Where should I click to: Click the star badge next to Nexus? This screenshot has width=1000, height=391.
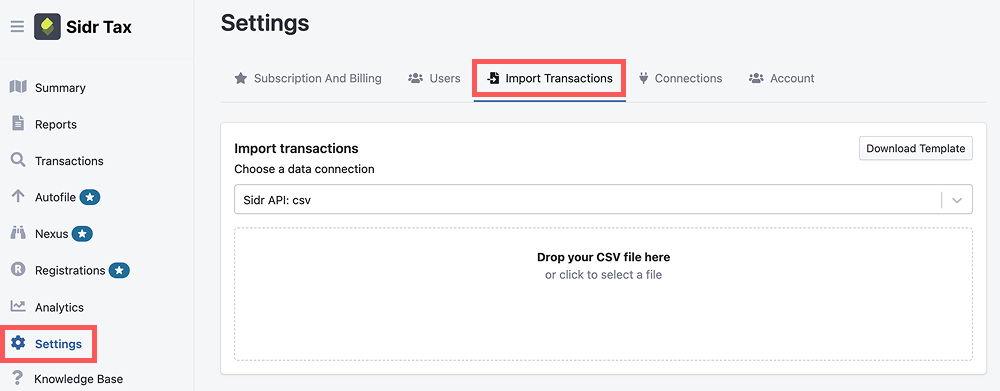[82, 234]
